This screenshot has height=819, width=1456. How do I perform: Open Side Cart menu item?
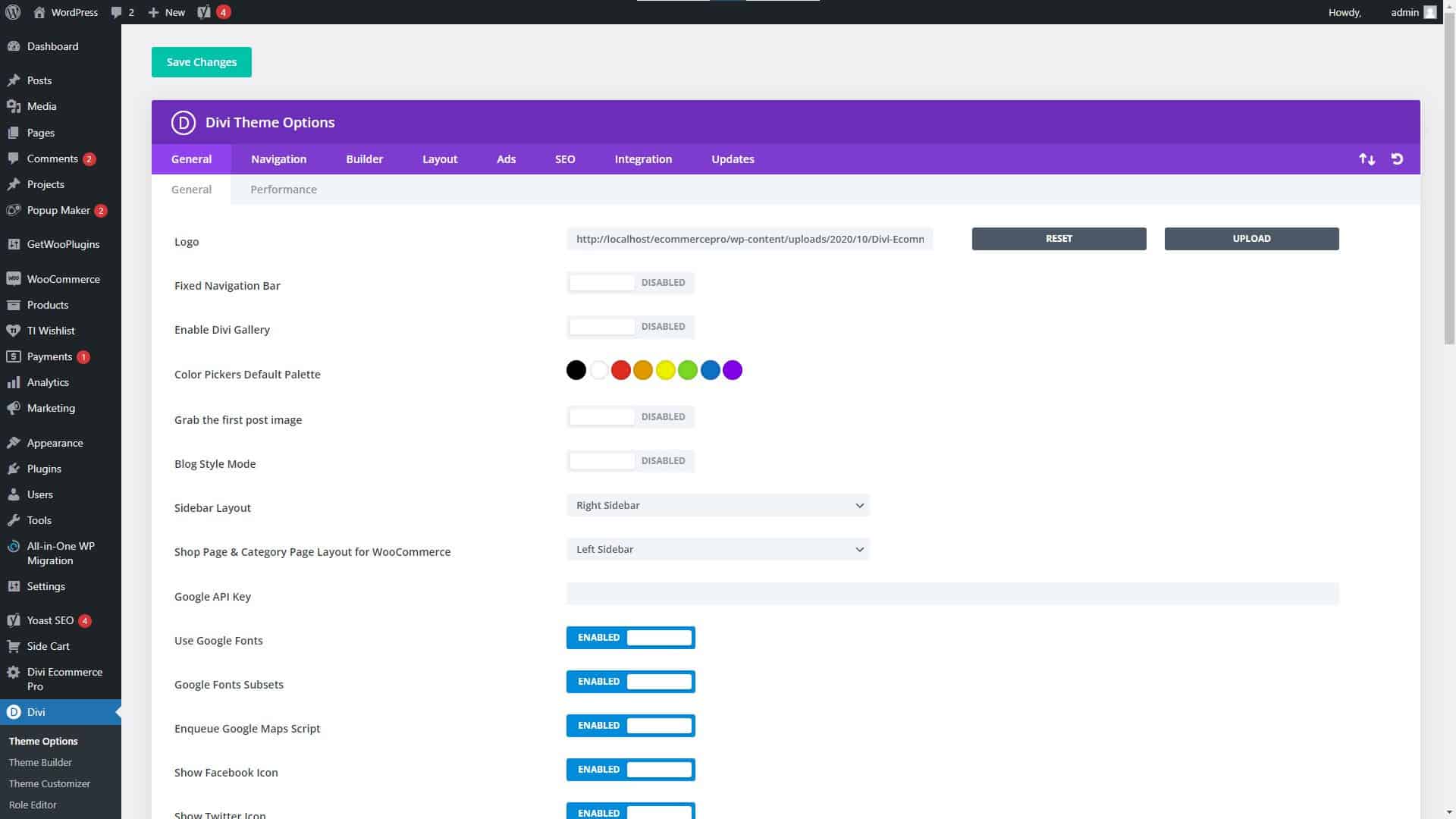[x=48, y=646]
